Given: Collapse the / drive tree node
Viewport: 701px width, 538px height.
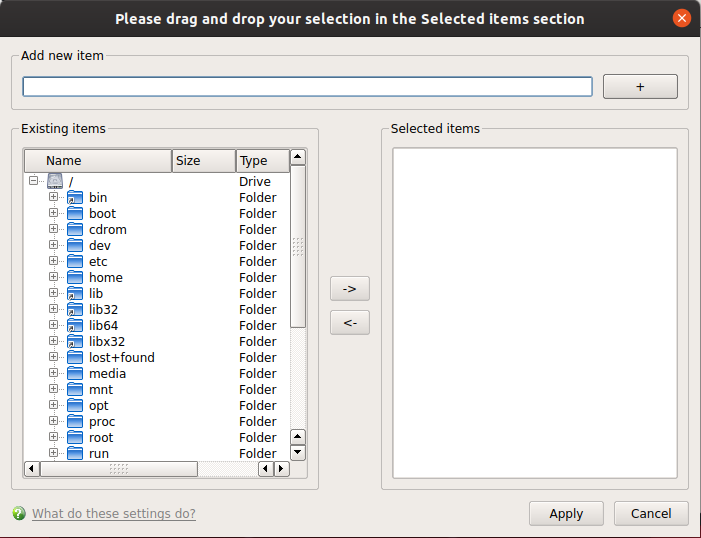Looking at the screenshot, I should click(34, 181).
